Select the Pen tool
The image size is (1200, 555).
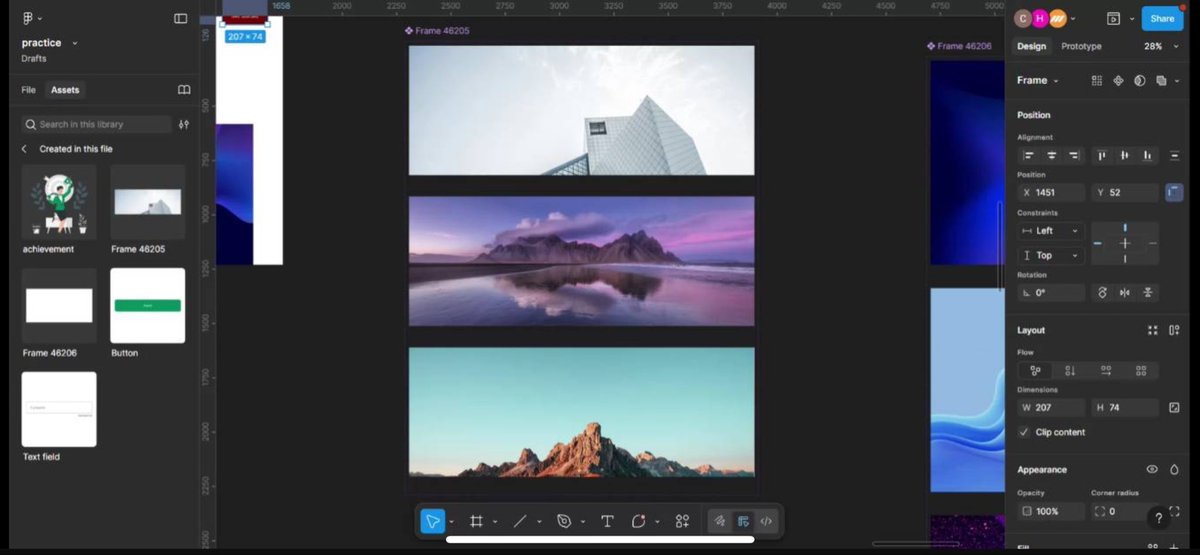(564, 521)
